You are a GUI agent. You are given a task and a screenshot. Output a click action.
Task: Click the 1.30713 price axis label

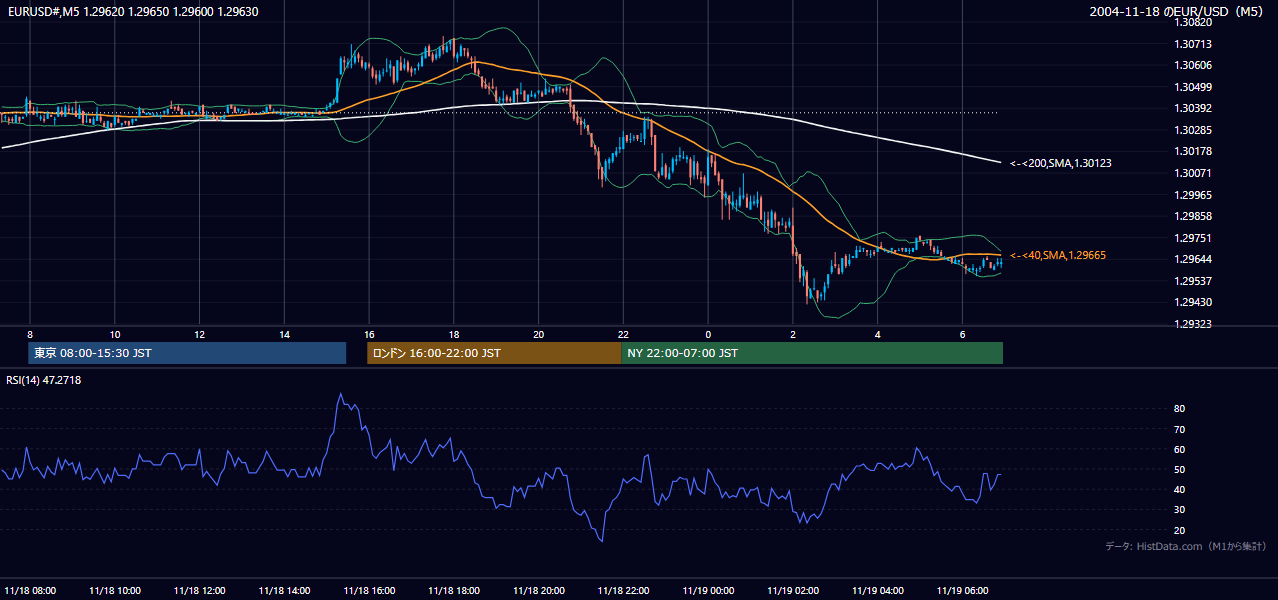tap(1195, 44)
